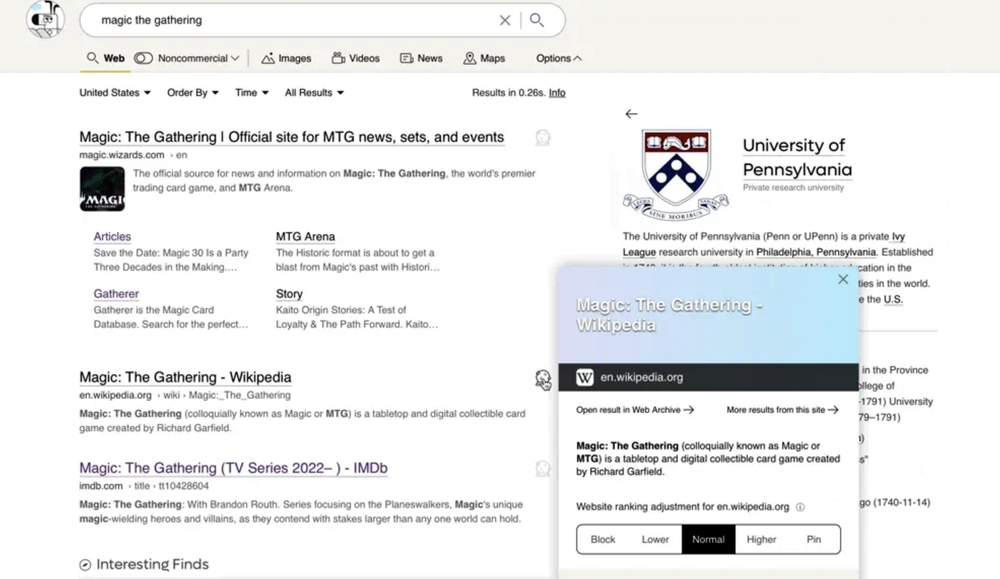The height and width of the screenshot is (579, 1000).
Task: Follow the Philadelphia, Pennsylvania link
Action: point(816,252)
